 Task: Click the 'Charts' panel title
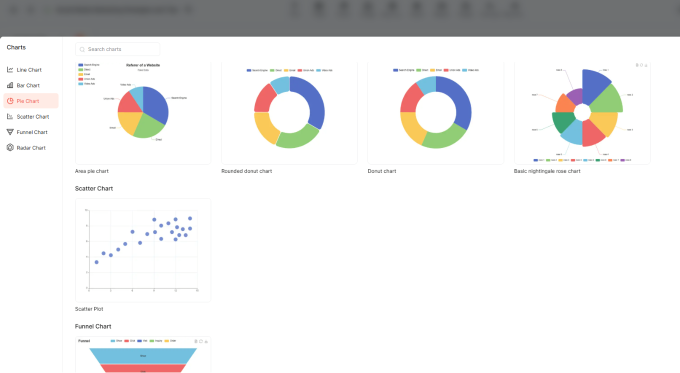tap(16, 47)
